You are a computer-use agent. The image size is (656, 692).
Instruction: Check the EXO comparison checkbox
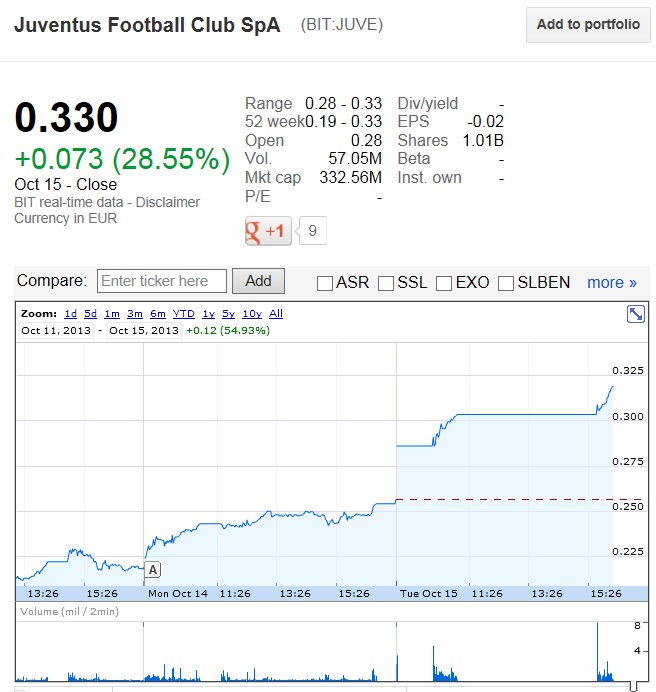tap(444, 283)
